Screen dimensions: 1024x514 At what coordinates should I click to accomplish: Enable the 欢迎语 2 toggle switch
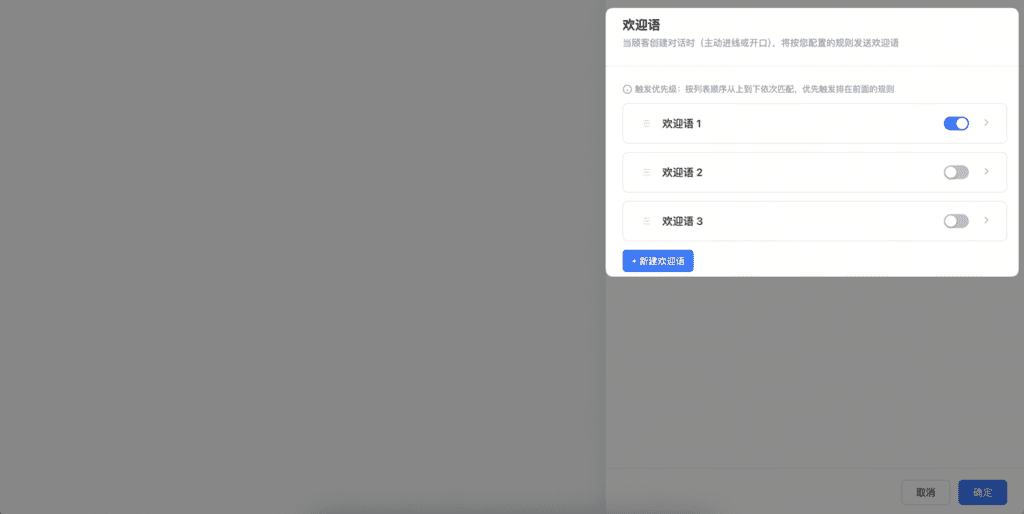point(956,172)
